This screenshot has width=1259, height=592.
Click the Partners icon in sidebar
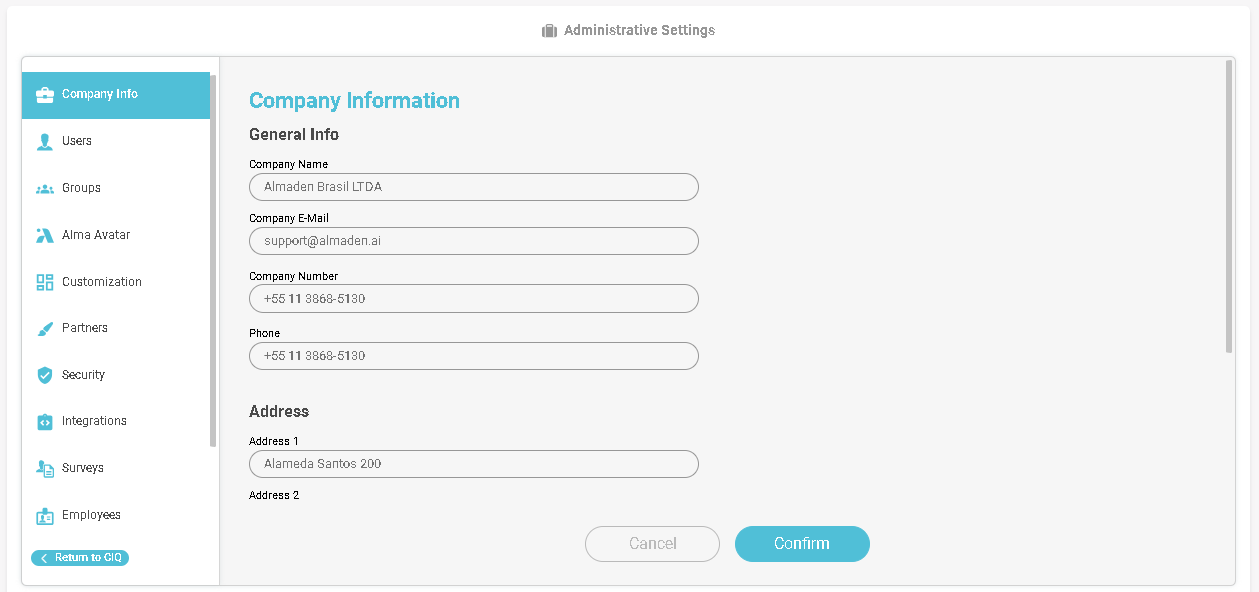click(x=44, y=329)
